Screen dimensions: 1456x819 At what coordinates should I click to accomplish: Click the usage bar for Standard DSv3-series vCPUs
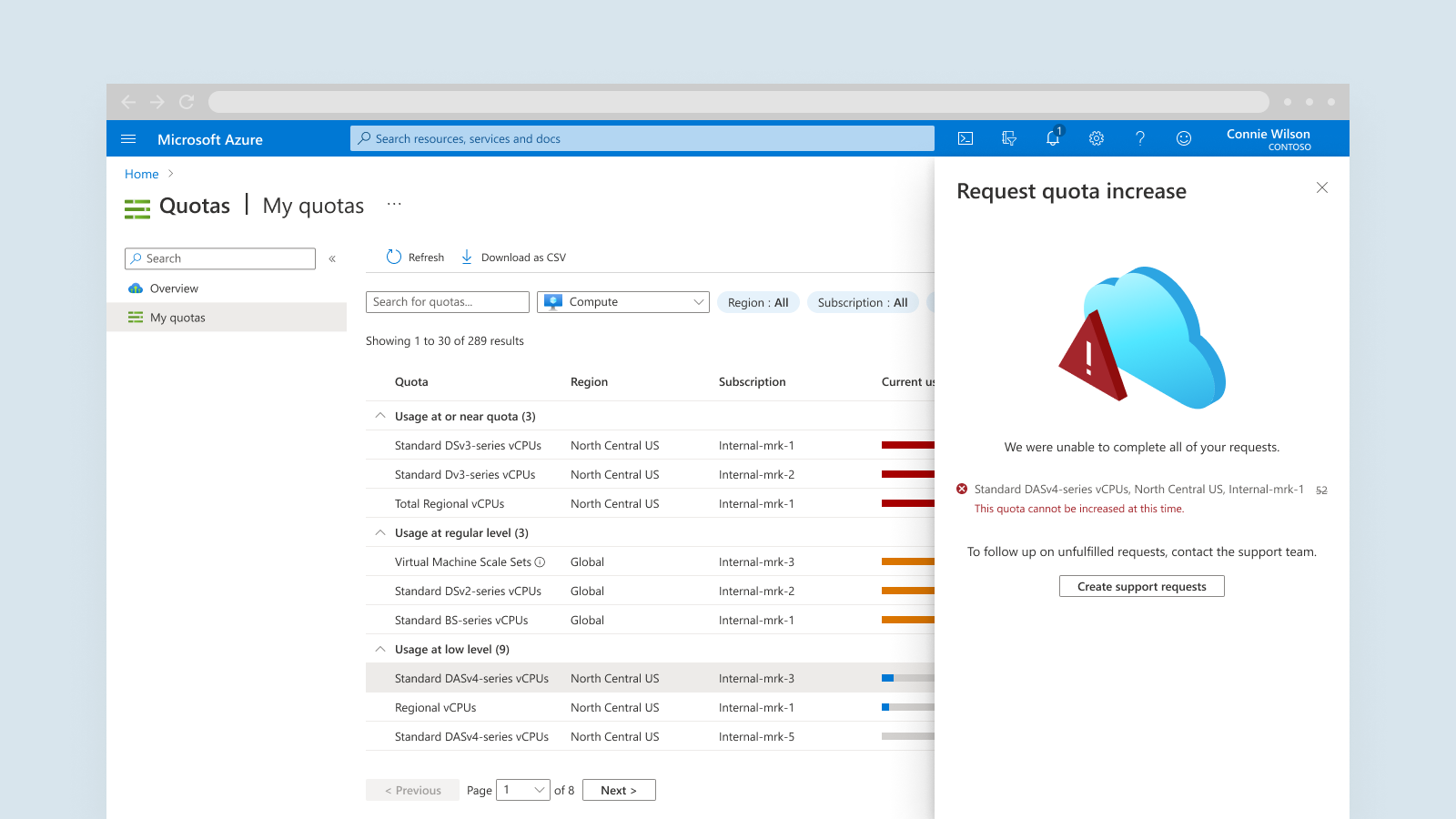point(907,445)
